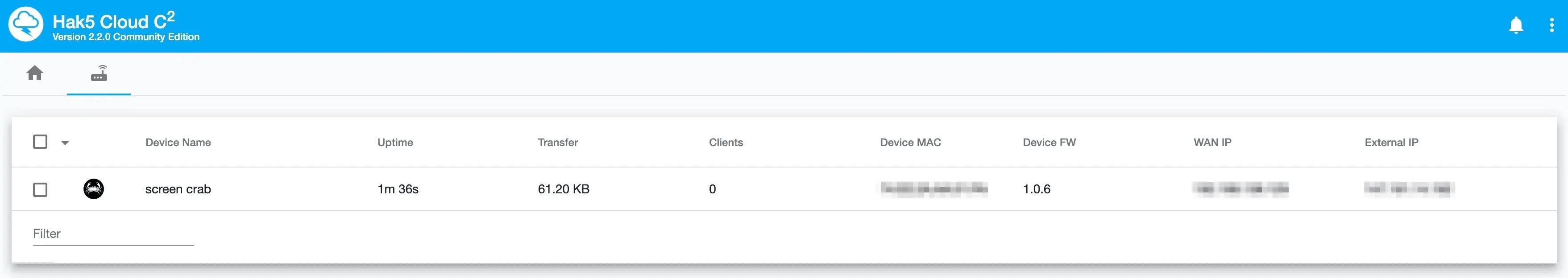
Task: Sort by Device Name column header
Action: (178, 143)
